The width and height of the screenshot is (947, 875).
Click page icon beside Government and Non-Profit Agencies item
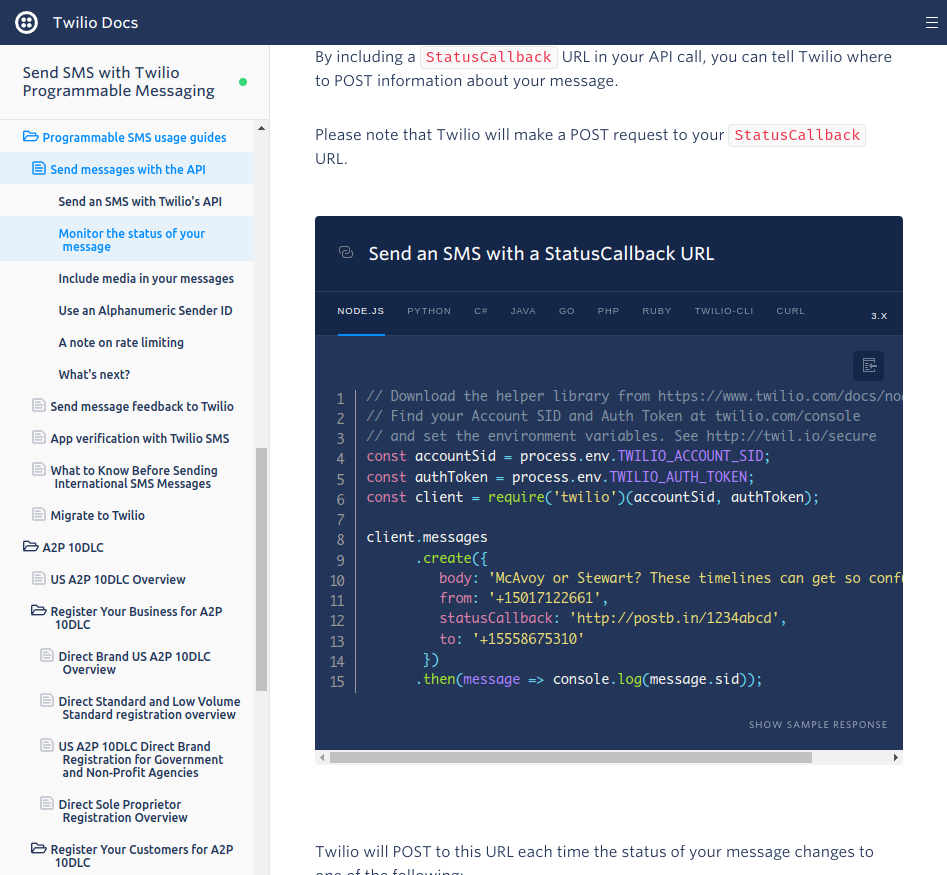pos(47,745)
